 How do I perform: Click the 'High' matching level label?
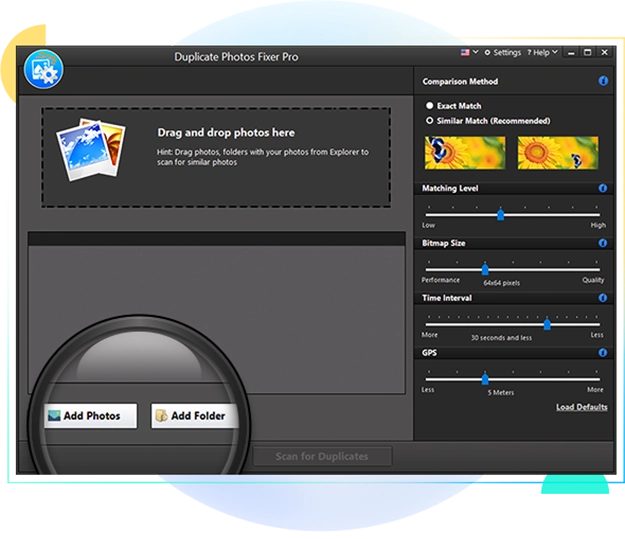tap(598, 225)
